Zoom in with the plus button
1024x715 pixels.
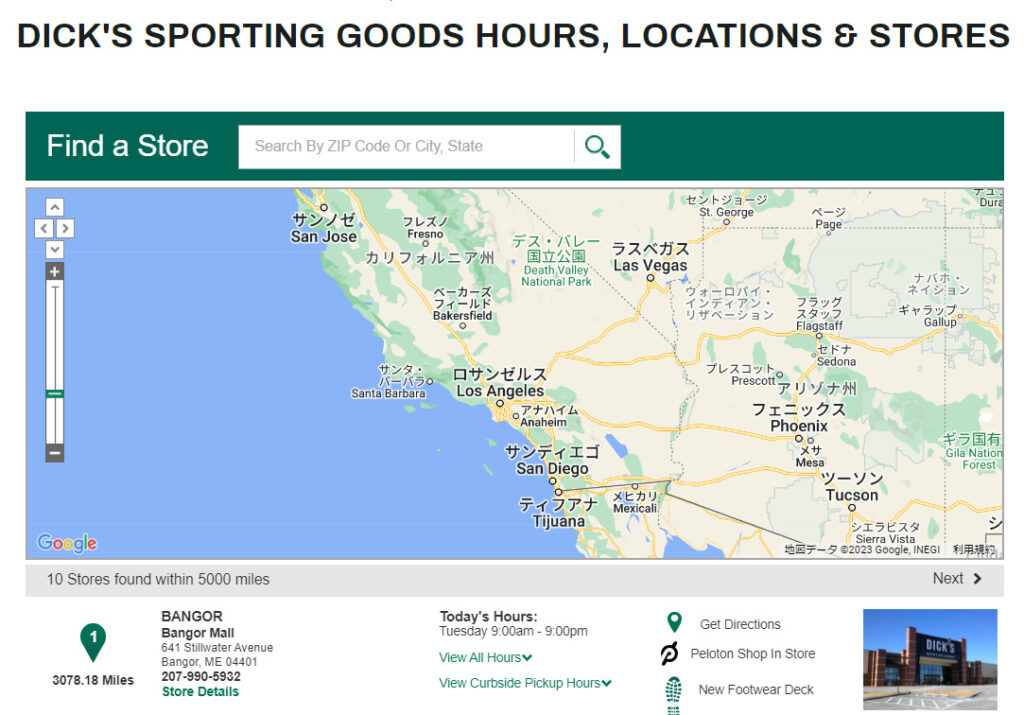[55, 272]
